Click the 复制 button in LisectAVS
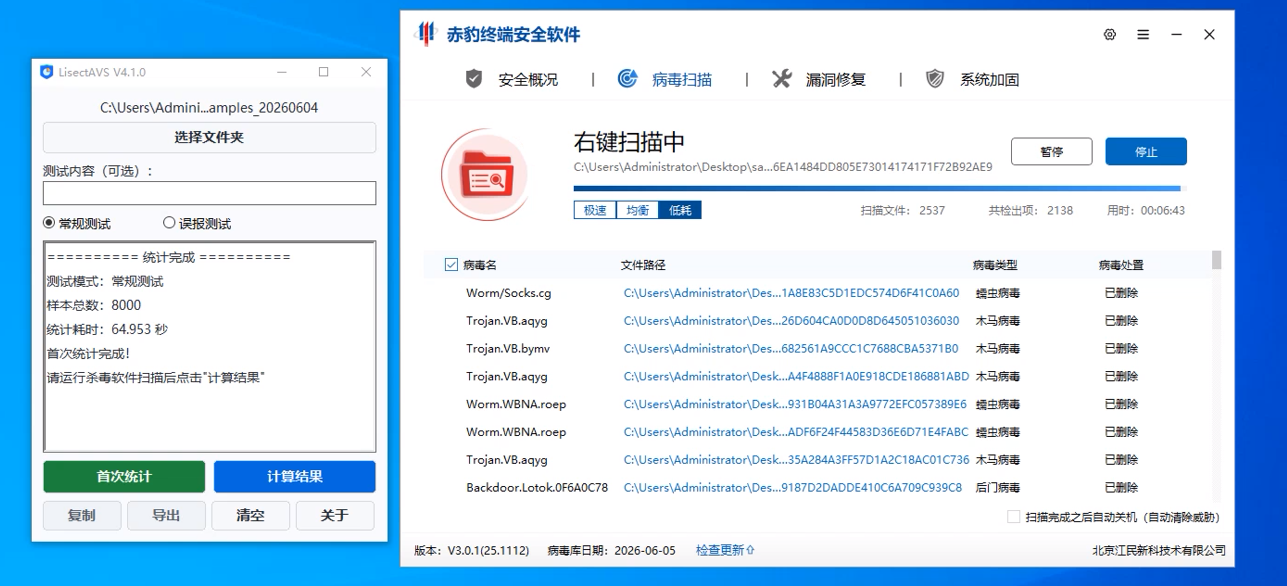This screenshot has width=1287, height=586. [x=82, y=515]
